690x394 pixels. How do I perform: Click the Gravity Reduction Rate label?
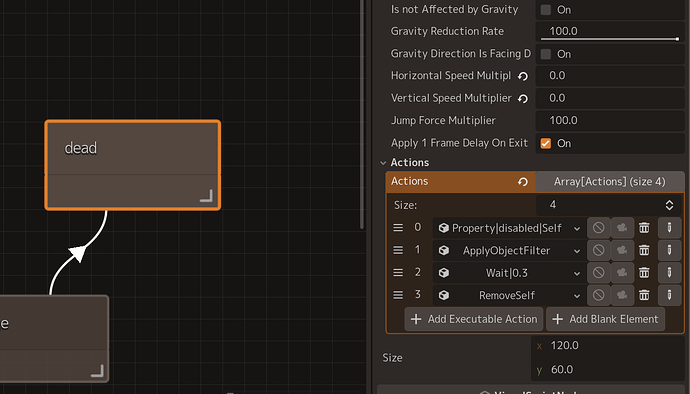pyautogui.click(x=447, y=31)
